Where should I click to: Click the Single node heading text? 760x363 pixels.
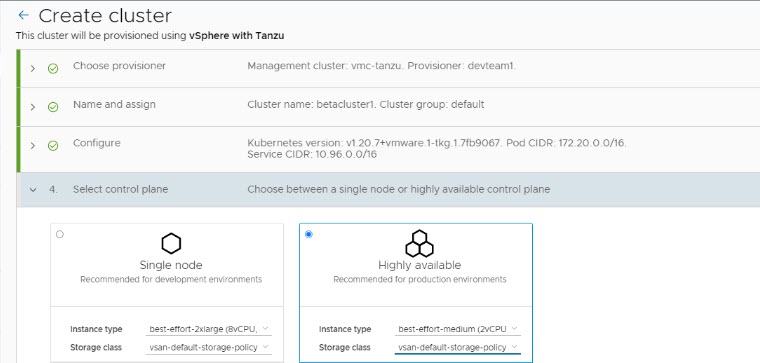tap(171, 265)
